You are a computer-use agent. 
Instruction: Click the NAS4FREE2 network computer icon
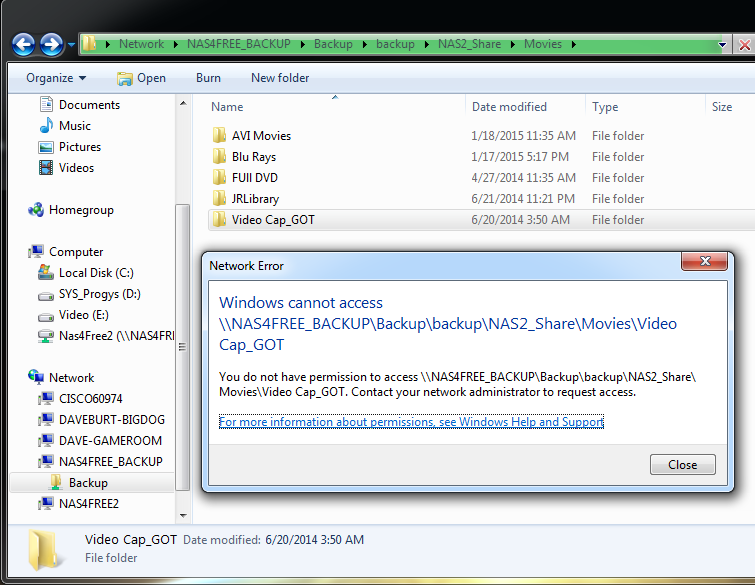[46, 504]
